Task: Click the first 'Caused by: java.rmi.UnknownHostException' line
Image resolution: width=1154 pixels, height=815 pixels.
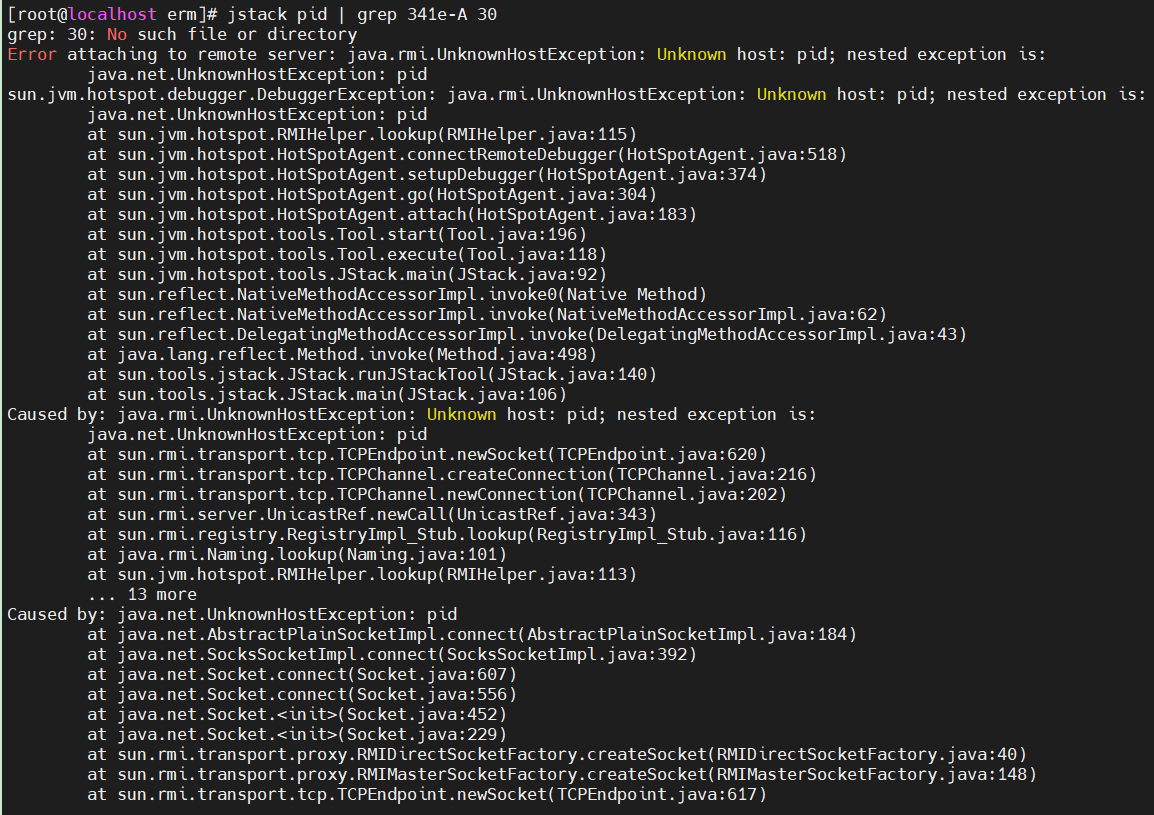Action: click(411, 414)
